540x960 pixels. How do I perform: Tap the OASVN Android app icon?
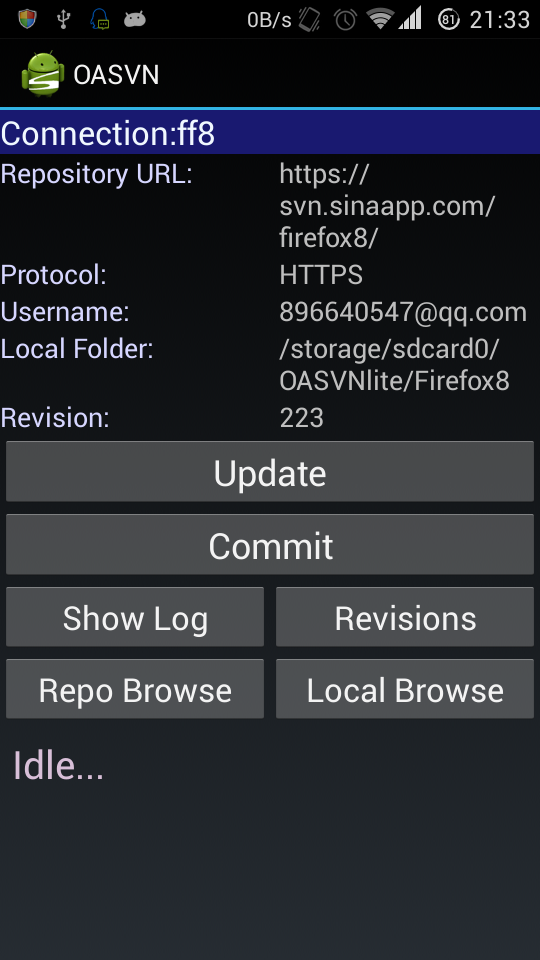[x=42, y=75]
